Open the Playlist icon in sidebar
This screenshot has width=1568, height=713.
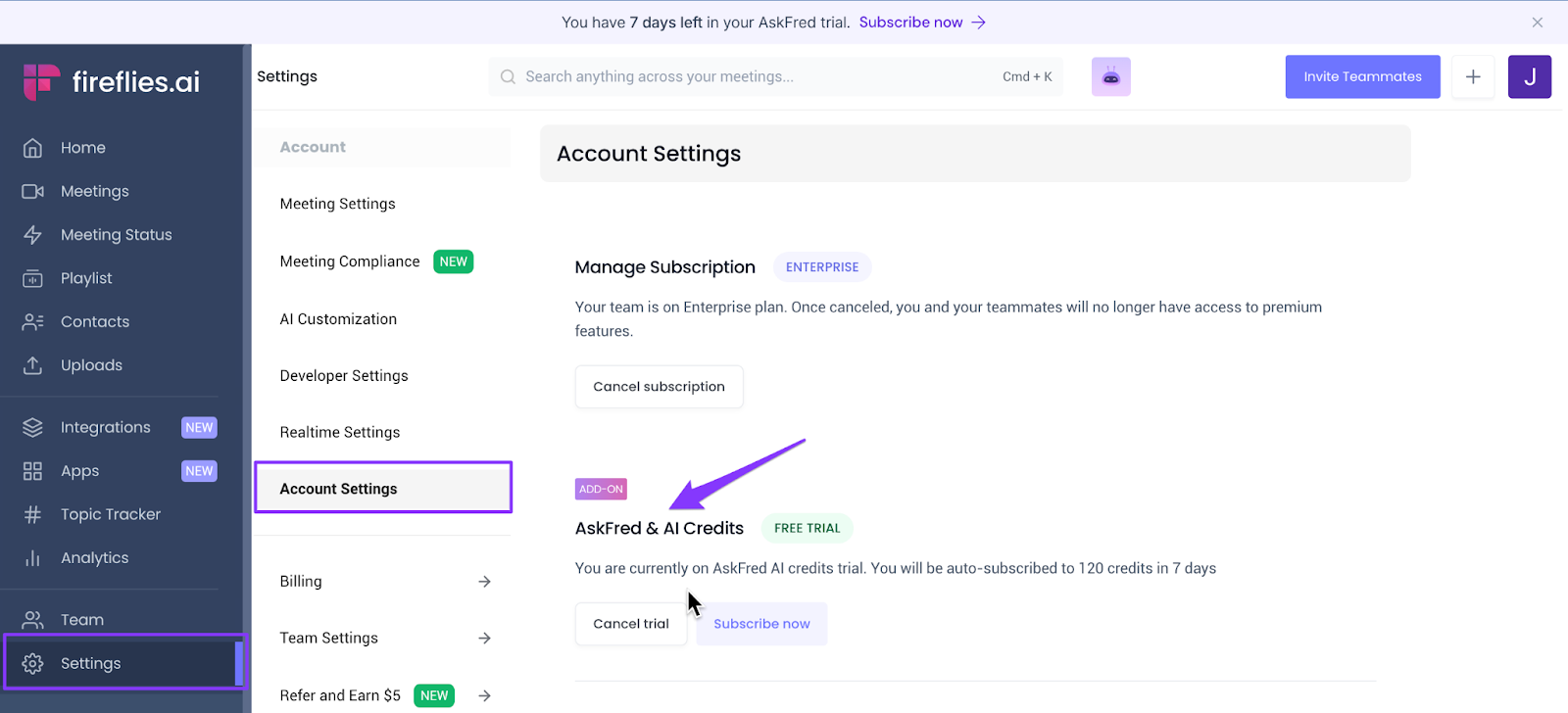point(32,279)
